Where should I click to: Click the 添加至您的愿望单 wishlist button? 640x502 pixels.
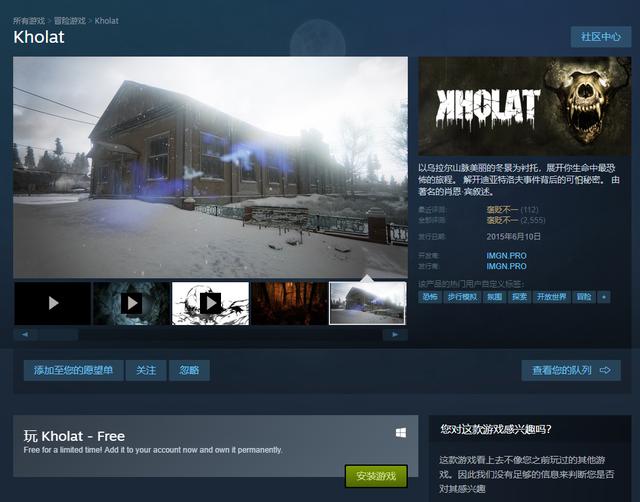click(x=73, y=370)
